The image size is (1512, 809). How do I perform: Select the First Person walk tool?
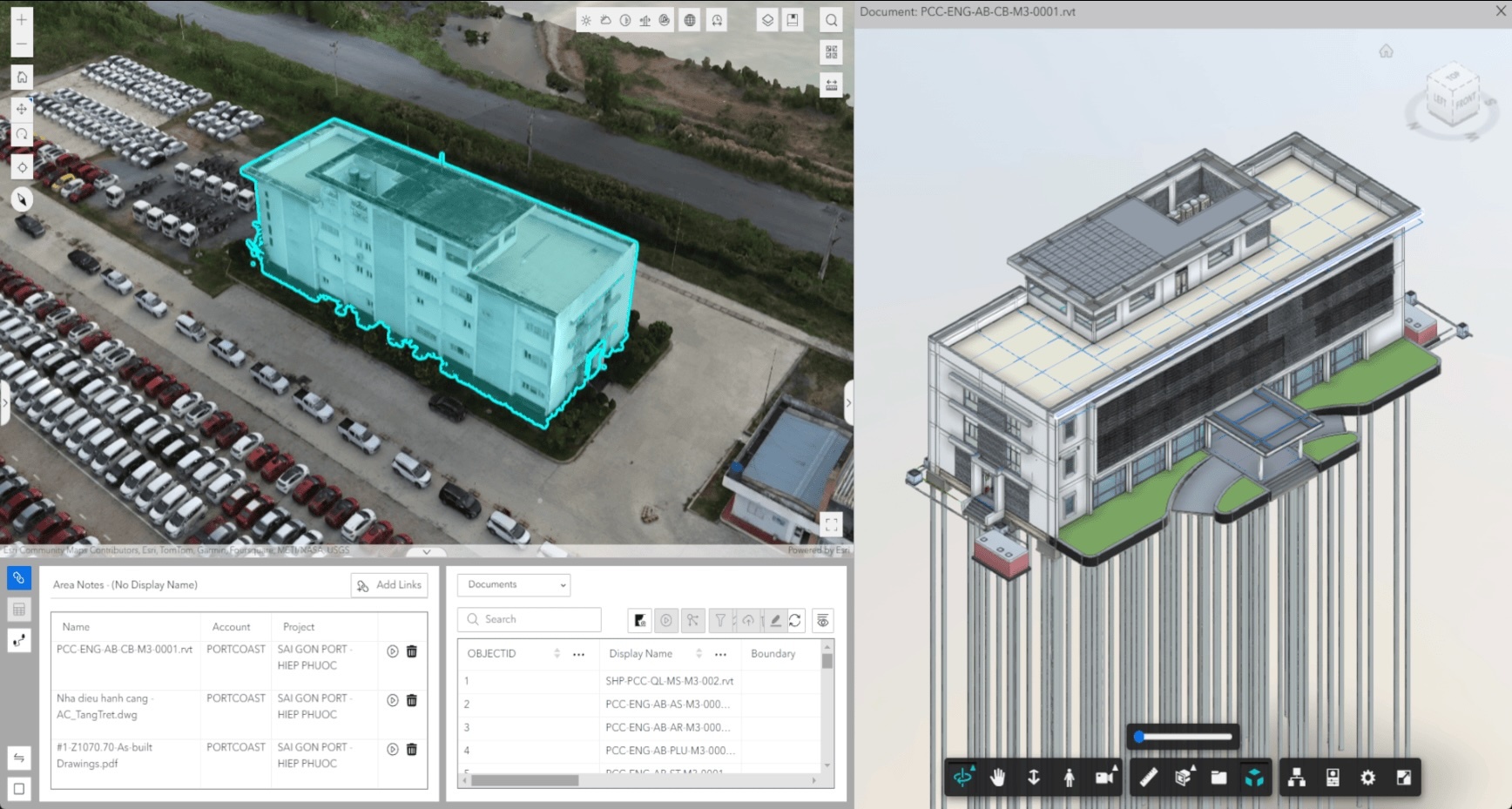click(x=1069, y=778)
